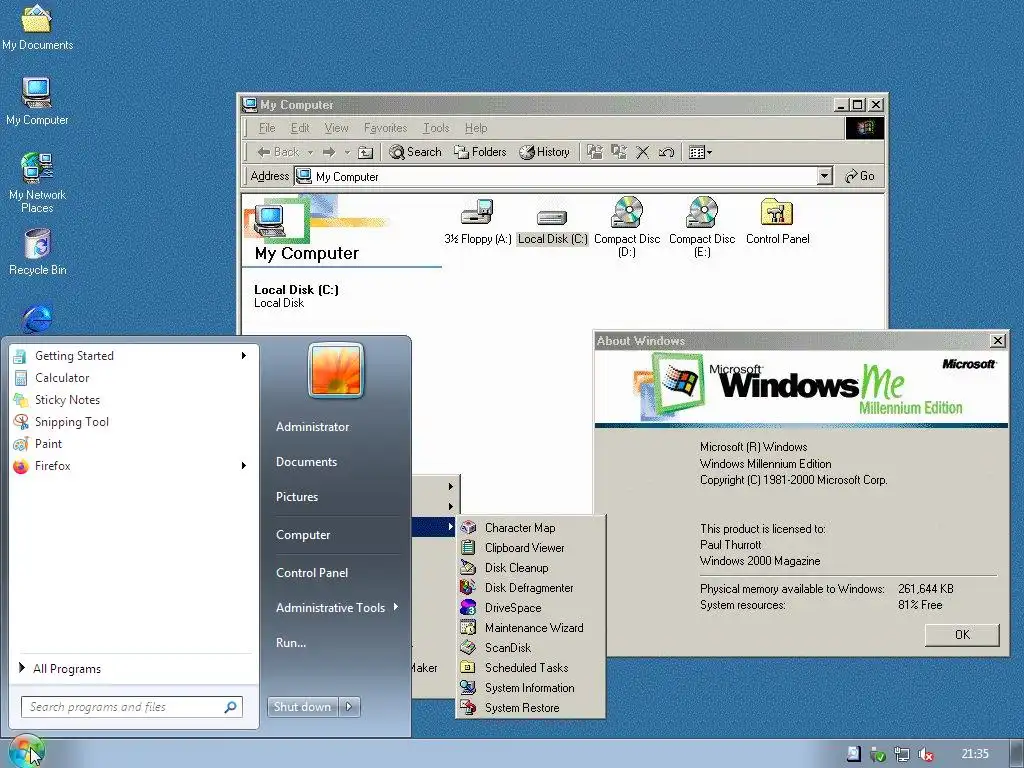Run ScanDisk from submenu

[x=530, y=648]
